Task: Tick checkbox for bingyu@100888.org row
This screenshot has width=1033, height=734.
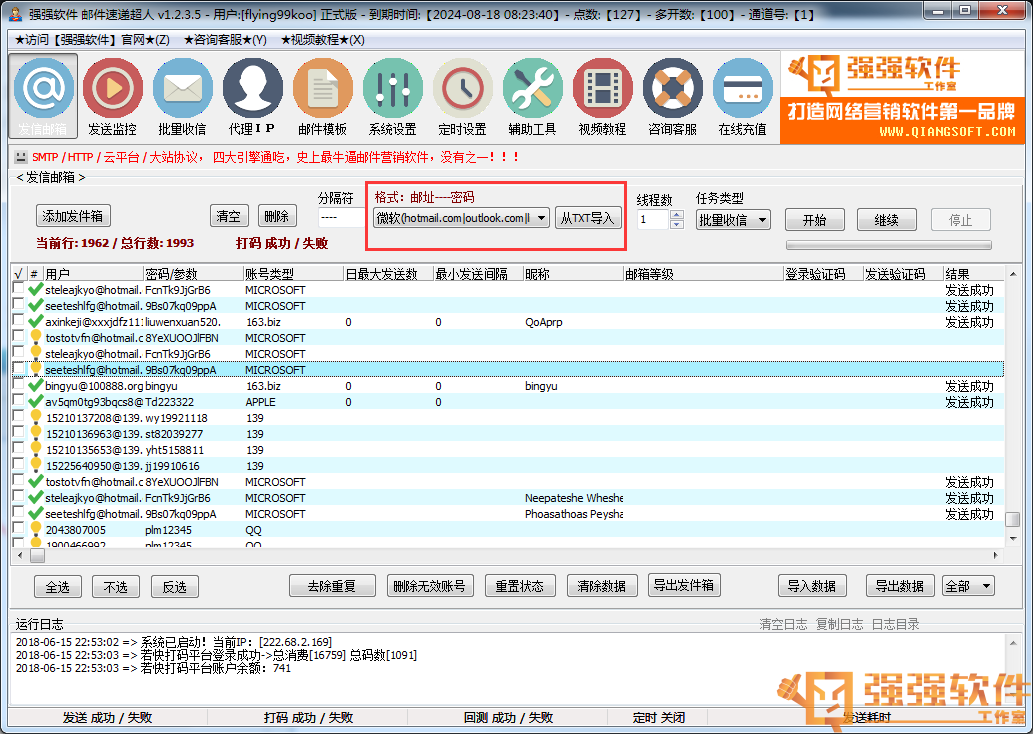Action: pyautogui.click(x=18, y=384)
